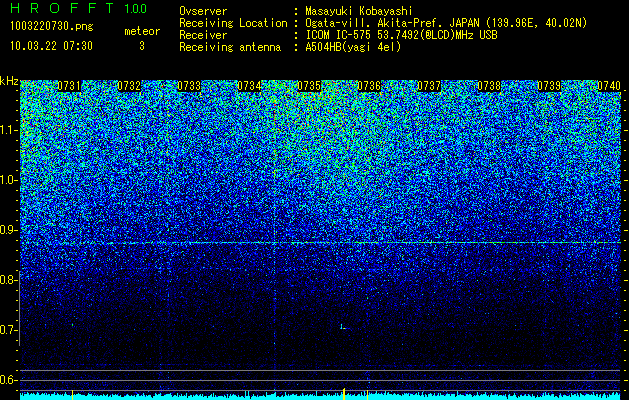Click the HROFFT 1.00 title text
The height and width of the screenshot is (400, 629).
(79, 8)
